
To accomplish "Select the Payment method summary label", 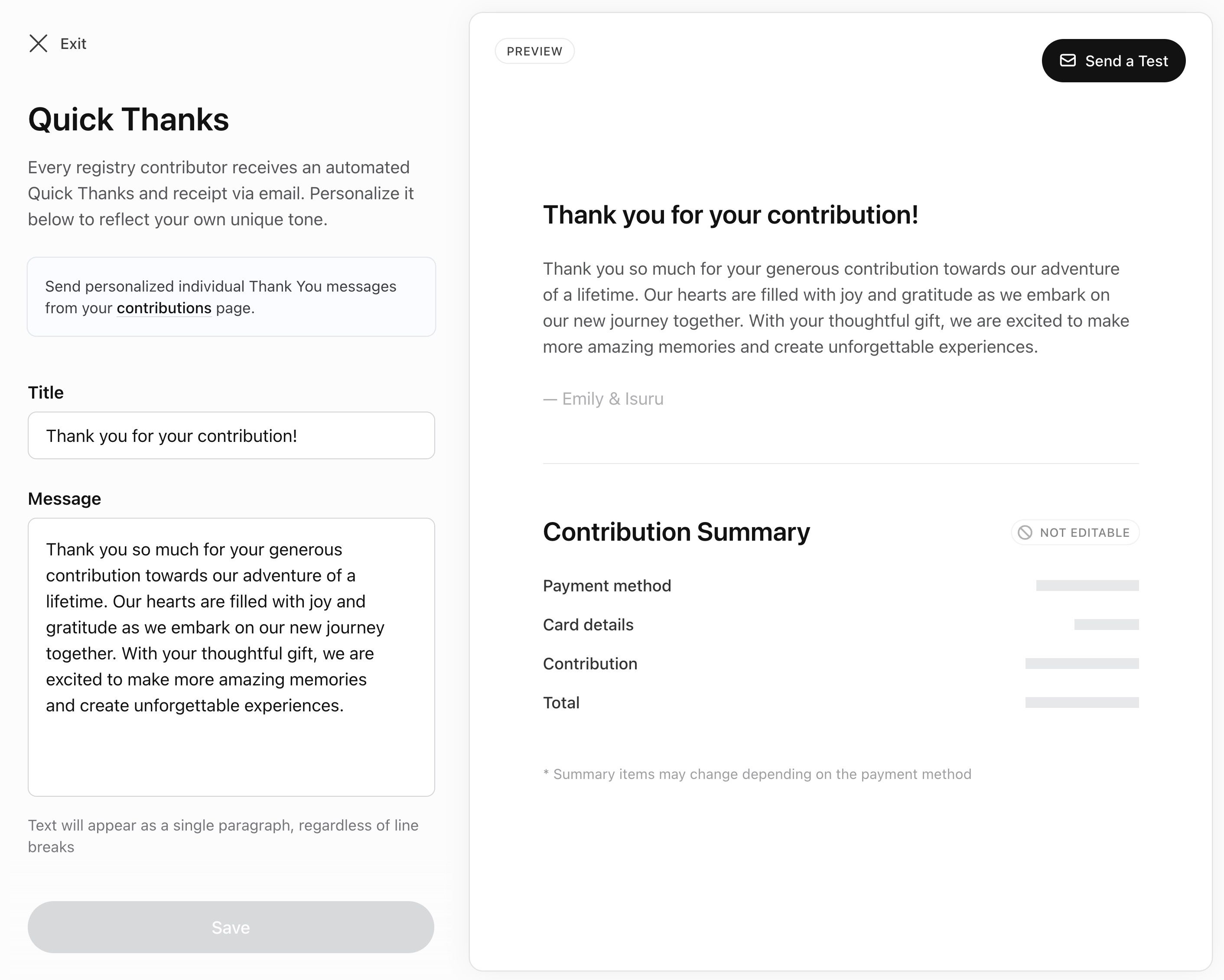I will (607, 586).
